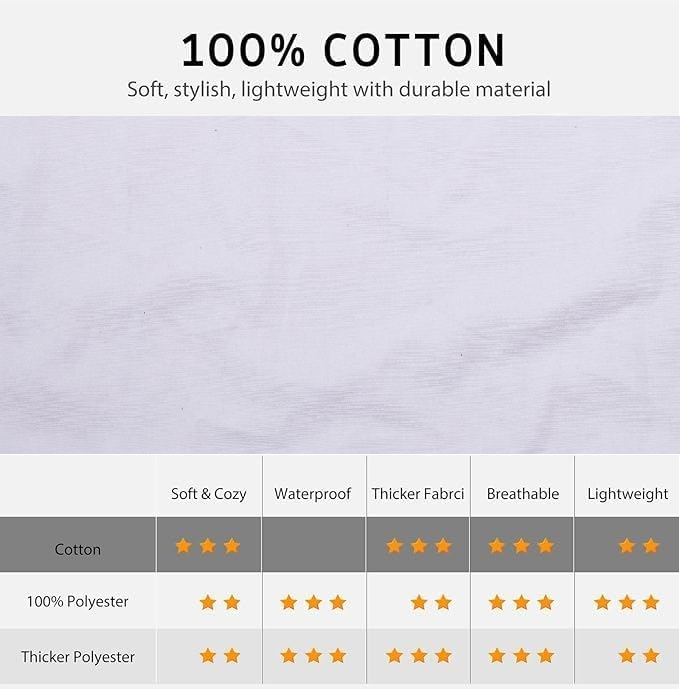684x692 pixels.
Task: Click the empty Cotton Waterproof cell
Action: pyautogui.click(x=314, y=545)
